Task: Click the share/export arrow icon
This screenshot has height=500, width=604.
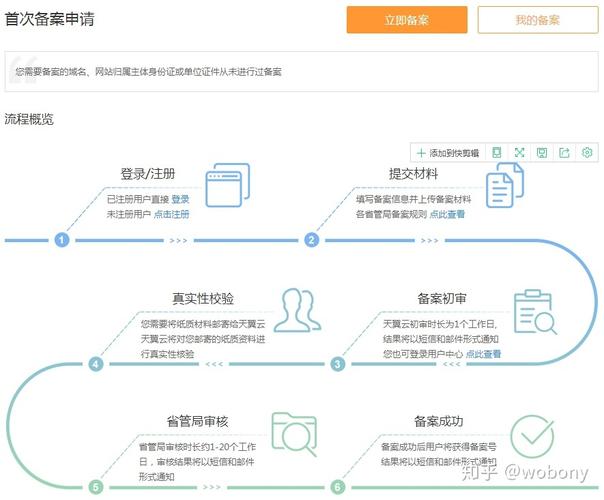Action: [x=564, y=153]
